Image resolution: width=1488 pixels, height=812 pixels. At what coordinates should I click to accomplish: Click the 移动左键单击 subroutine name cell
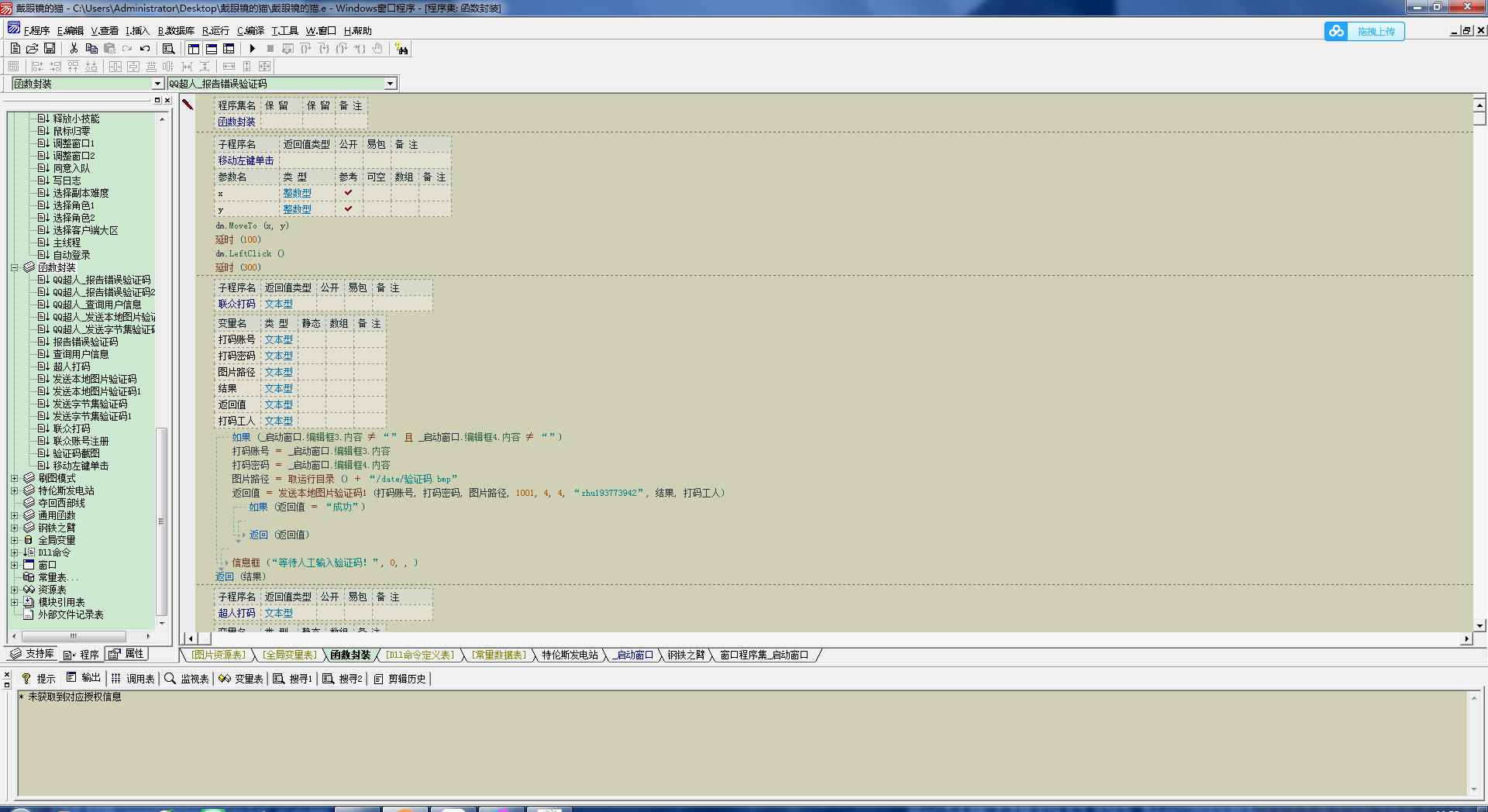(246, 160)
